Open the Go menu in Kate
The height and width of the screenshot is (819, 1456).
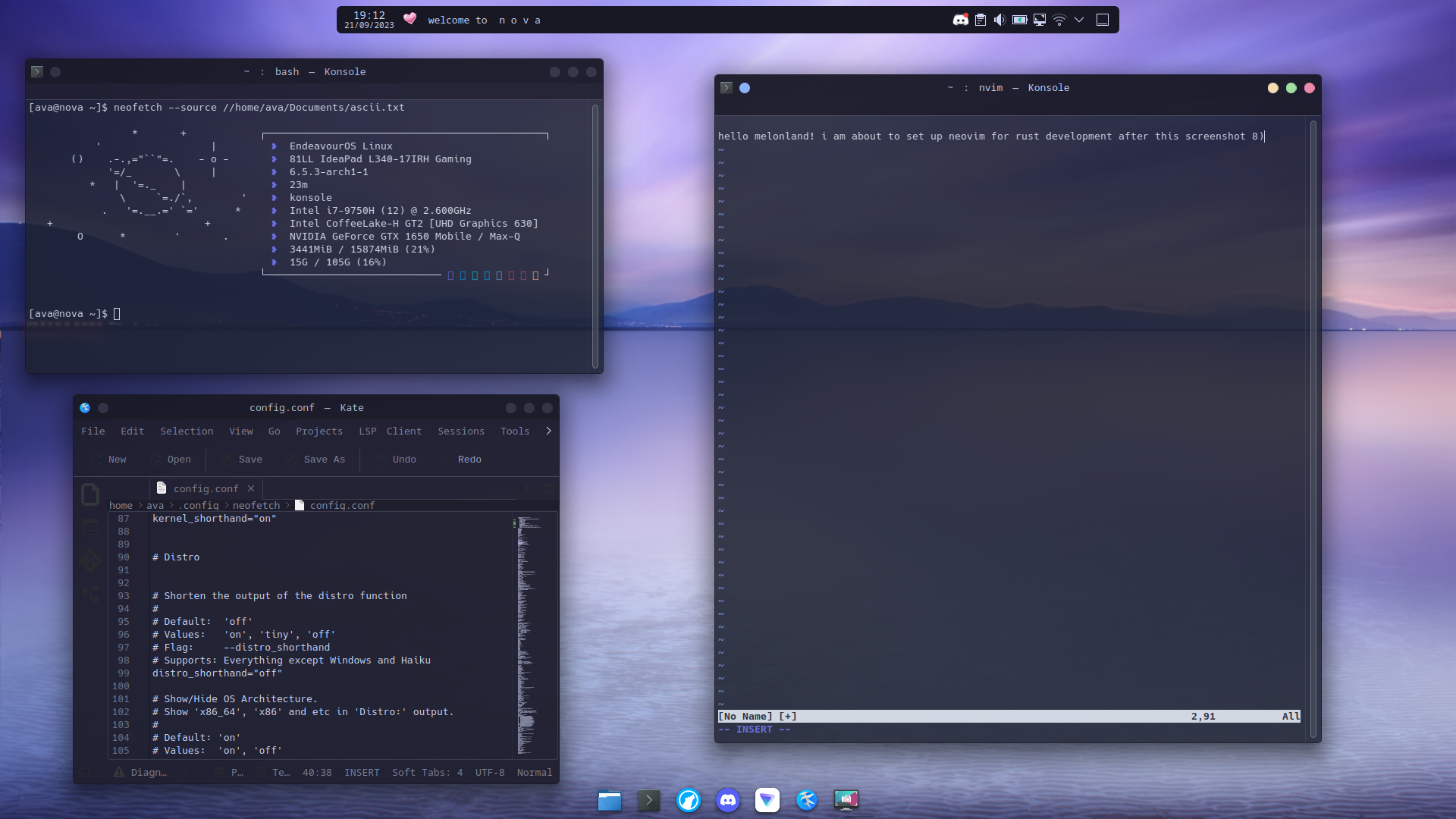coord(275,431)
